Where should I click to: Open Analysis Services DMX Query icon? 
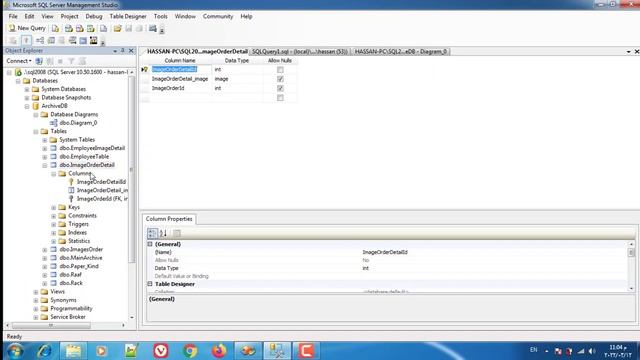click(80, 28)
